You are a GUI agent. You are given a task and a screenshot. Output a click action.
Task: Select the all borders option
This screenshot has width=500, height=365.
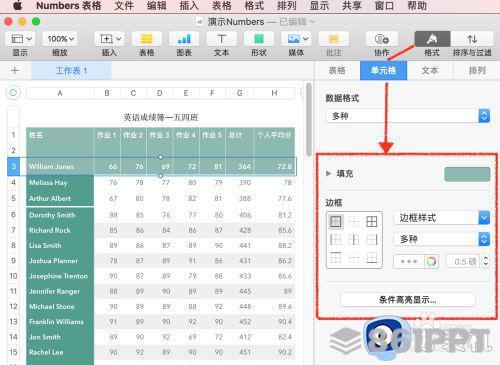click(371, 221)
